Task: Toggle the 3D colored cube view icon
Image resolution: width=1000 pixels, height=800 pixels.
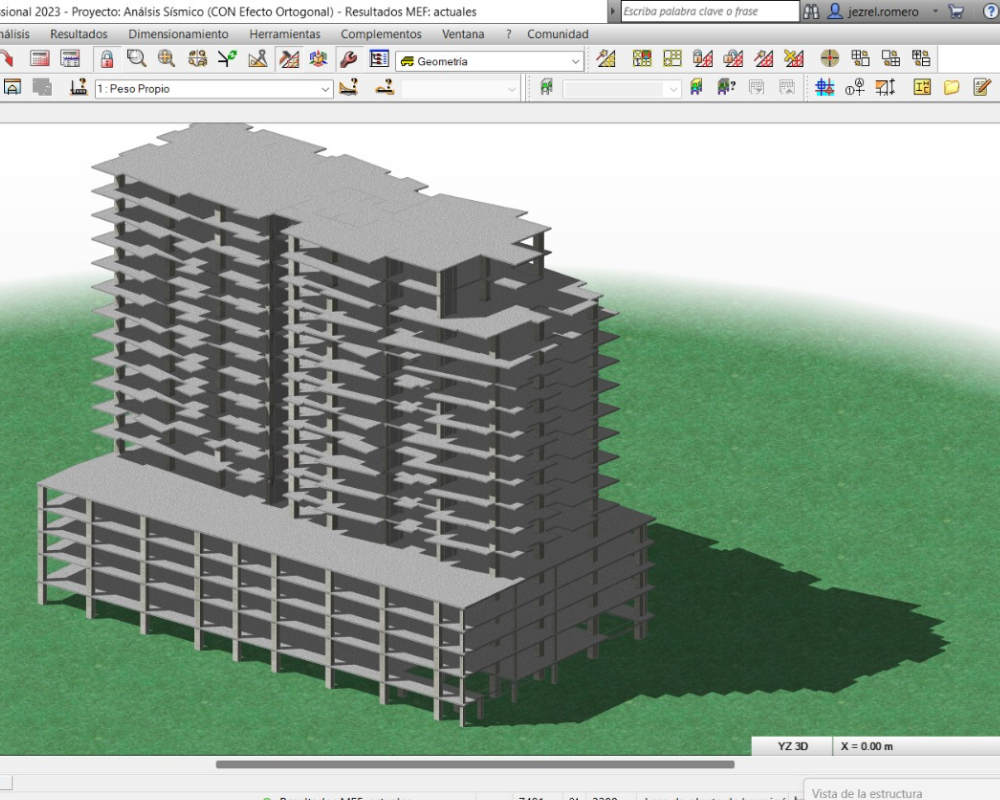Action: 318,59
